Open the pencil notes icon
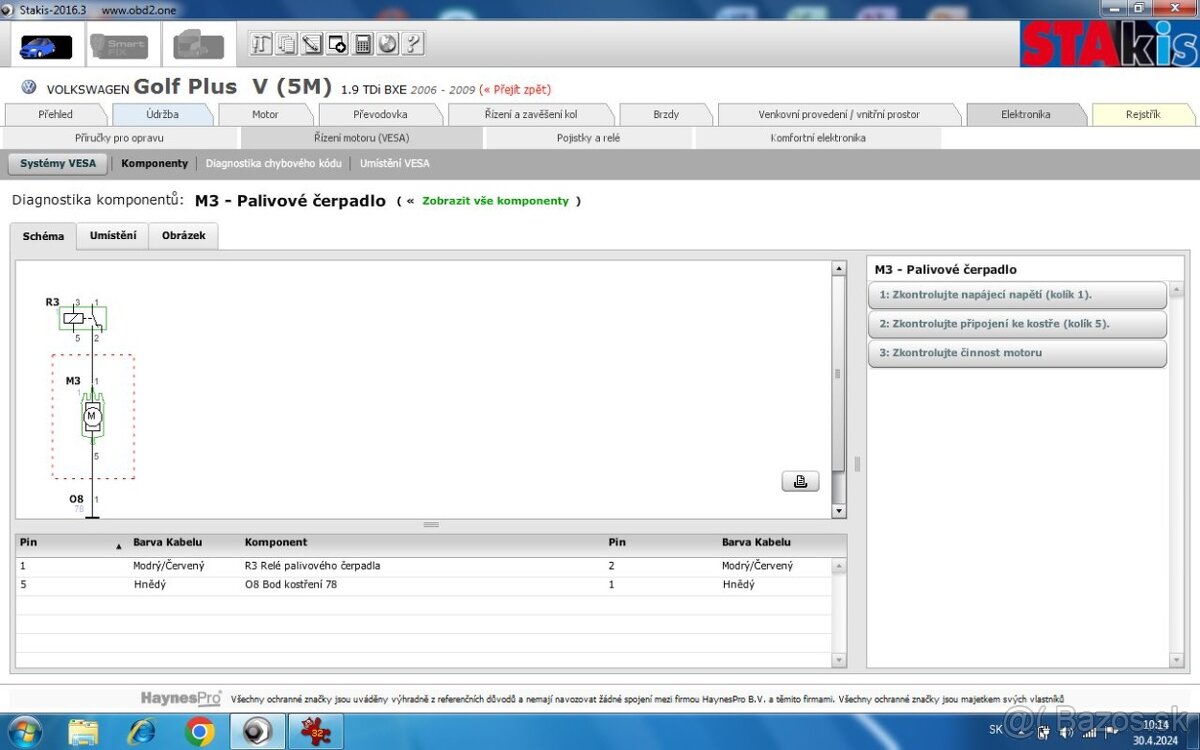The width and height of the screenshot is (1200, 750). [x=312, y=44]
